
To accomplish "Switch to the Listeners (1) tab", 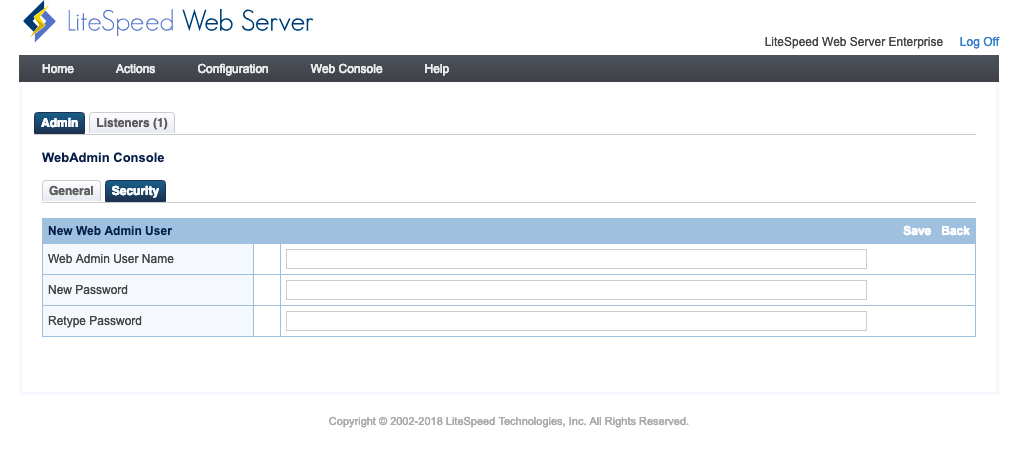I will pos(132,123).
